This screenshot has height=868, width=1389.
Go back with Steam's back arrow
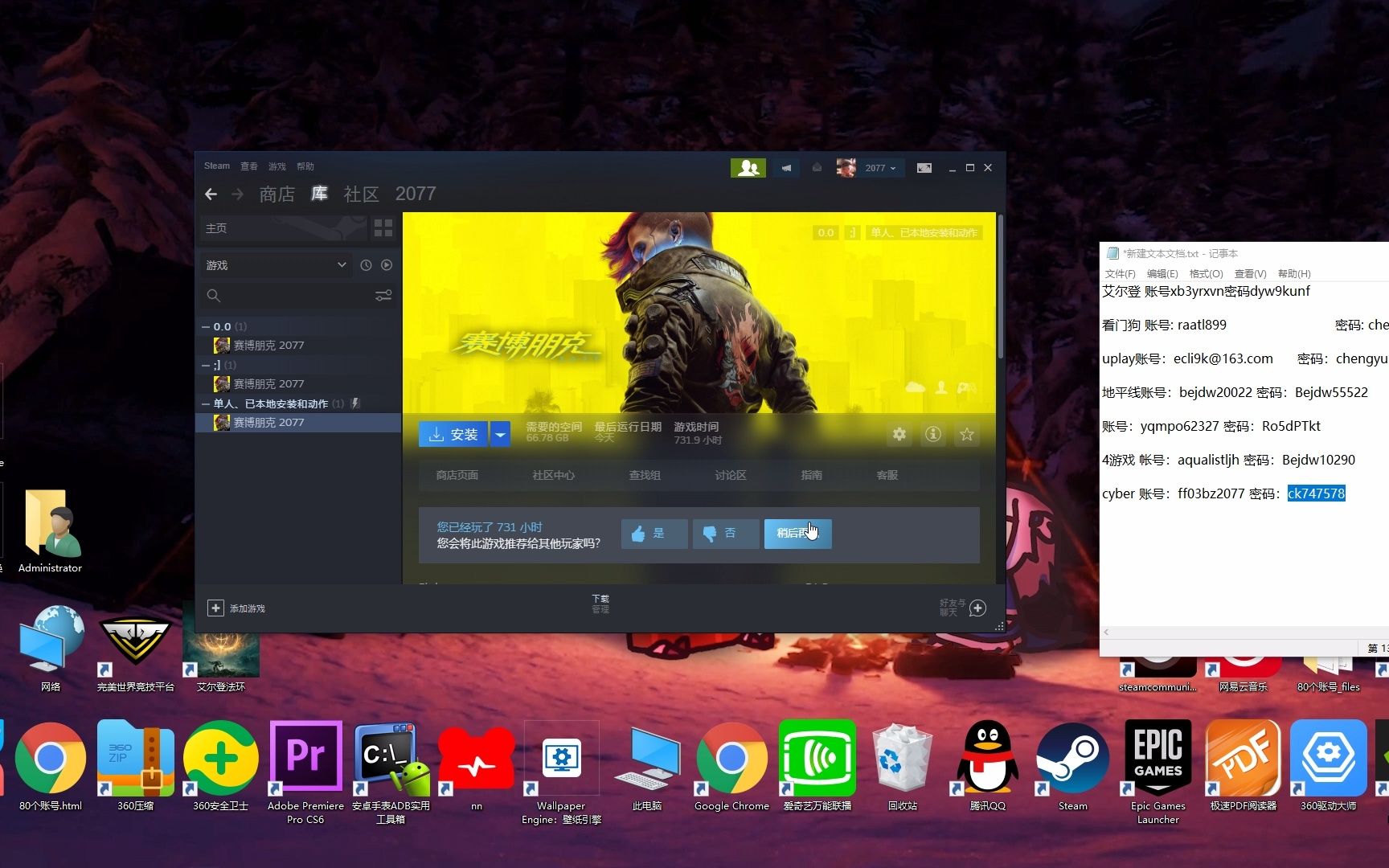tap(211, 194)
